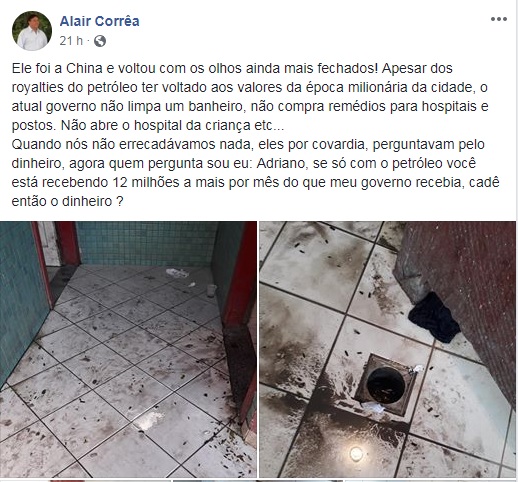Open the left photo of the tiled stalls
This screenshot has width=518, height=482.
pos(128,349)
